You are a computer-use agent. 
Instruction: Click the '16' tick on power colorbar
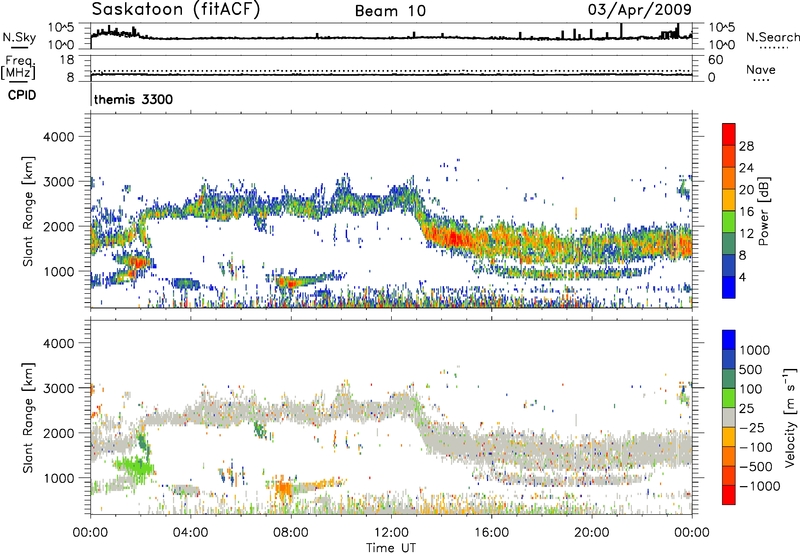[x=746, y=212]
